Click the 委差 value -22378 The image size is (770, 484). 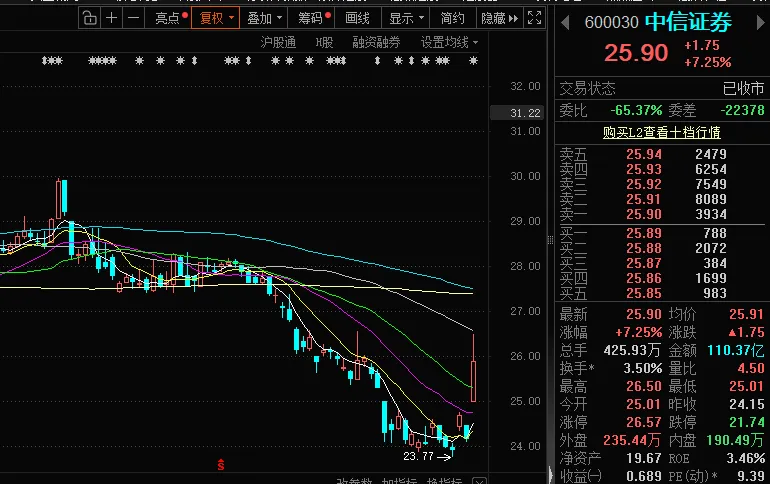tap(742, 110)
